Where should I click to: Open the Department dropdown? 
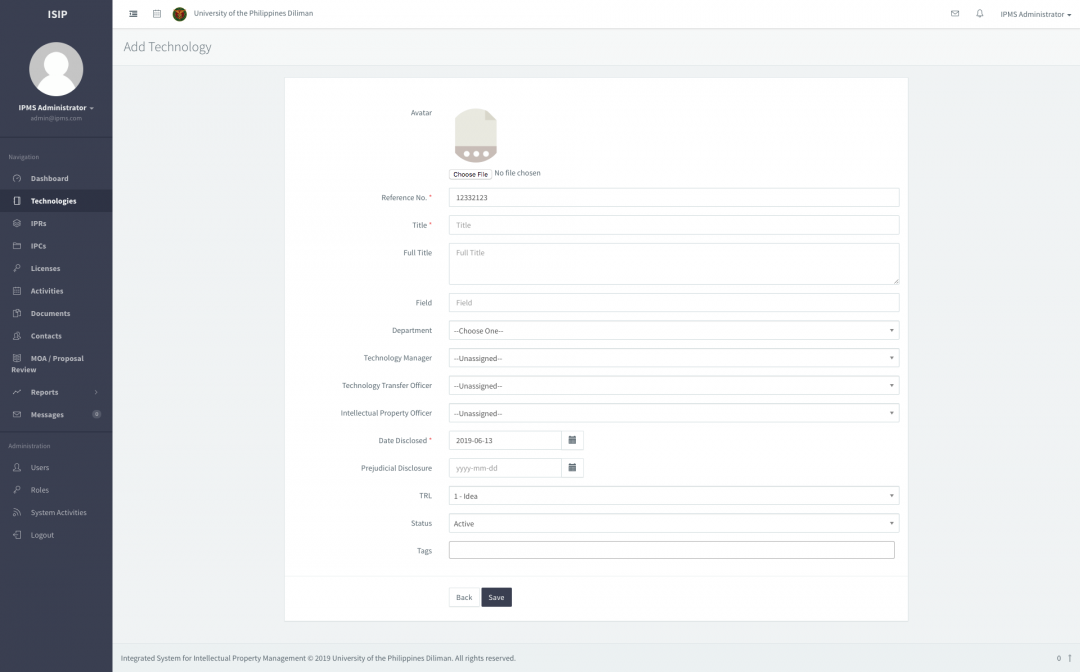pyautogui.click(x=674, y=330)
